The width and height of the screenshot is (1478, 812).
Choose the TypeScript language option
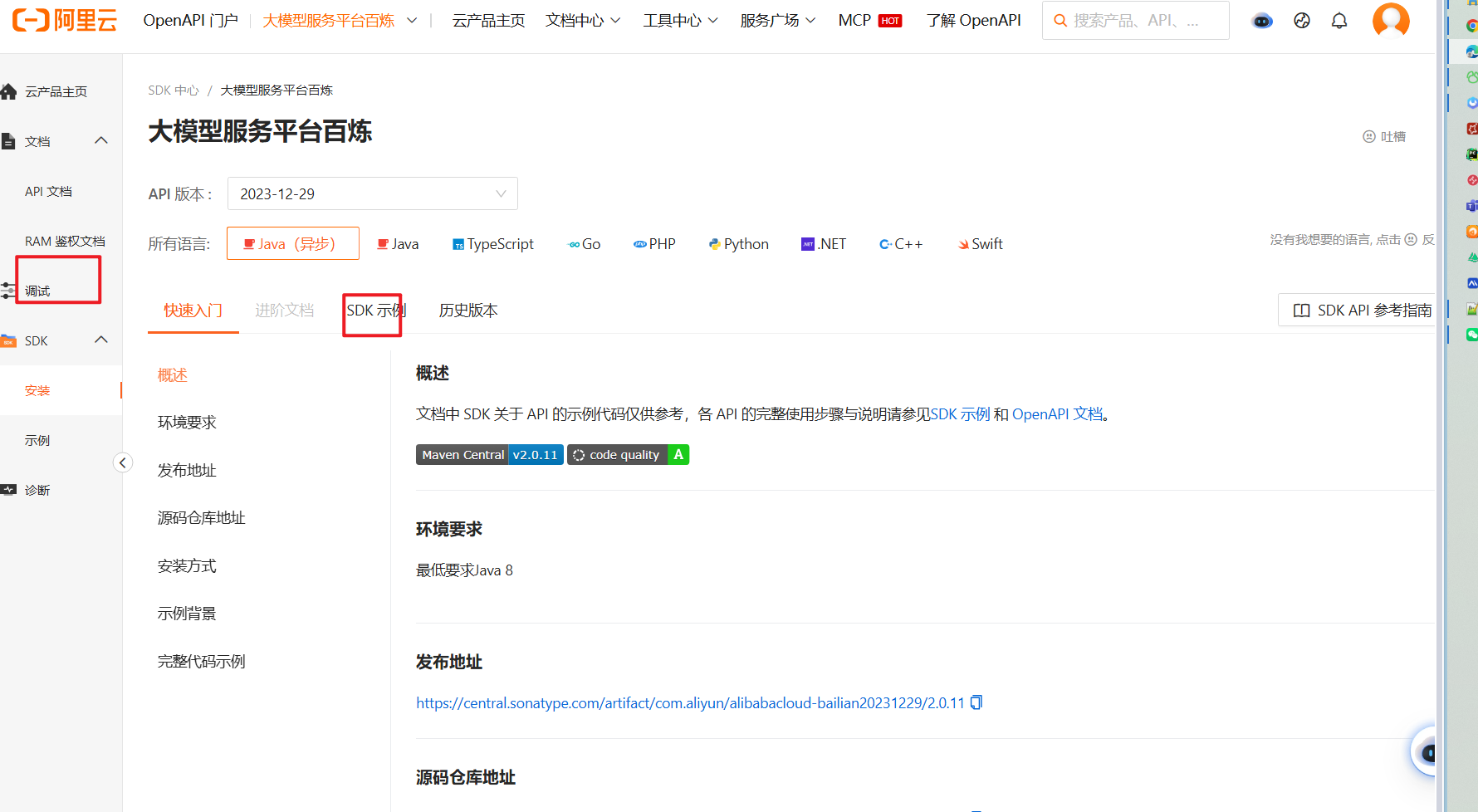(493, 243)
